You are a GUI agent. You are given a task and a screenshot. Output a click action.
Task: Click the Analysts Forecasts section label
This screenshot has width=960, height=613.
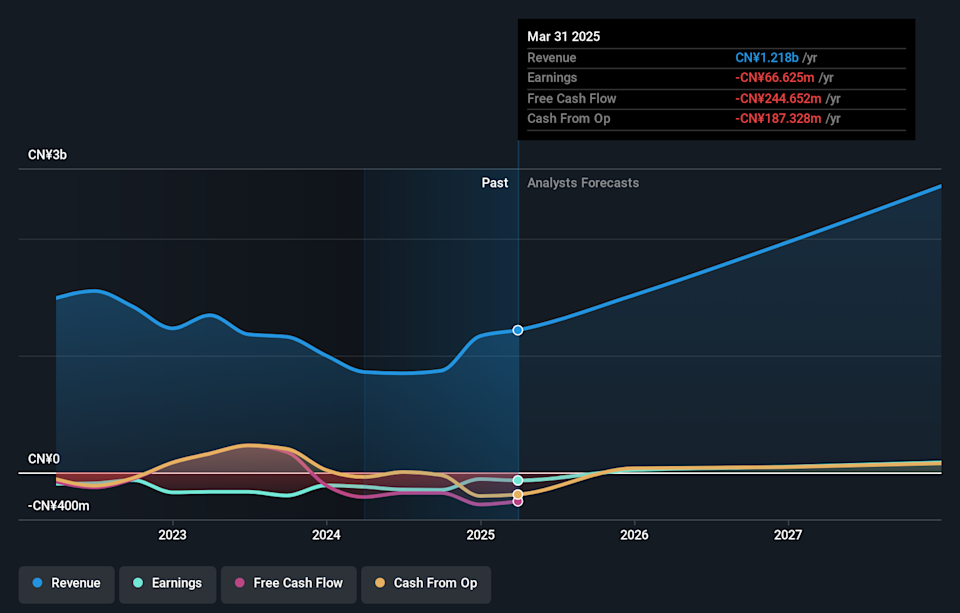583,183
